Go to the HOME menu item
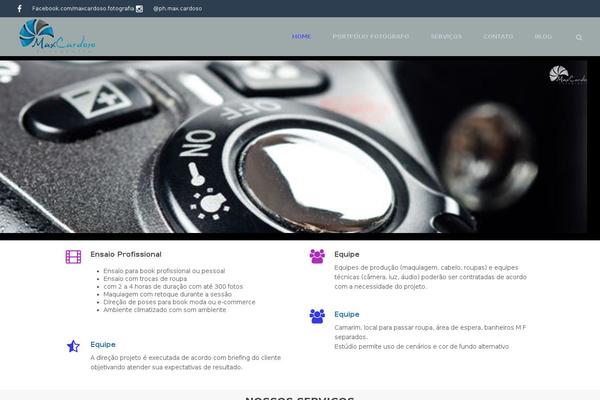This screenshot has width=600, height=400. pyautogui.click(x=302, y=36)
